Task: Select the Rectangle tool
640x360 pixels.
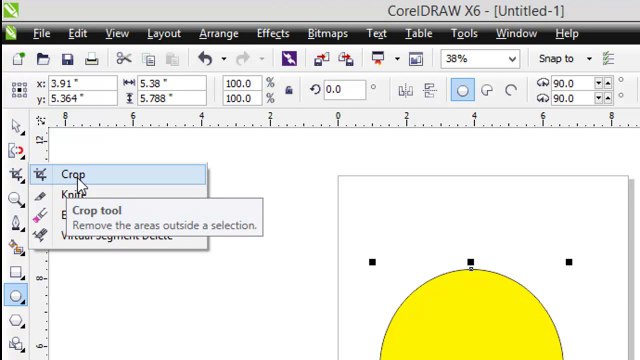Action: (x=16, y=272)
